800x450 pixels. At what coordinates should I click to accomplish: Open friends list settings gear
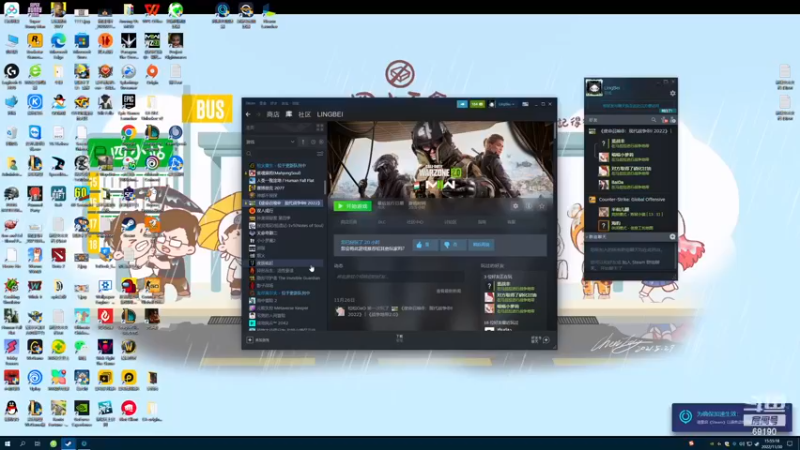[672, 93]
